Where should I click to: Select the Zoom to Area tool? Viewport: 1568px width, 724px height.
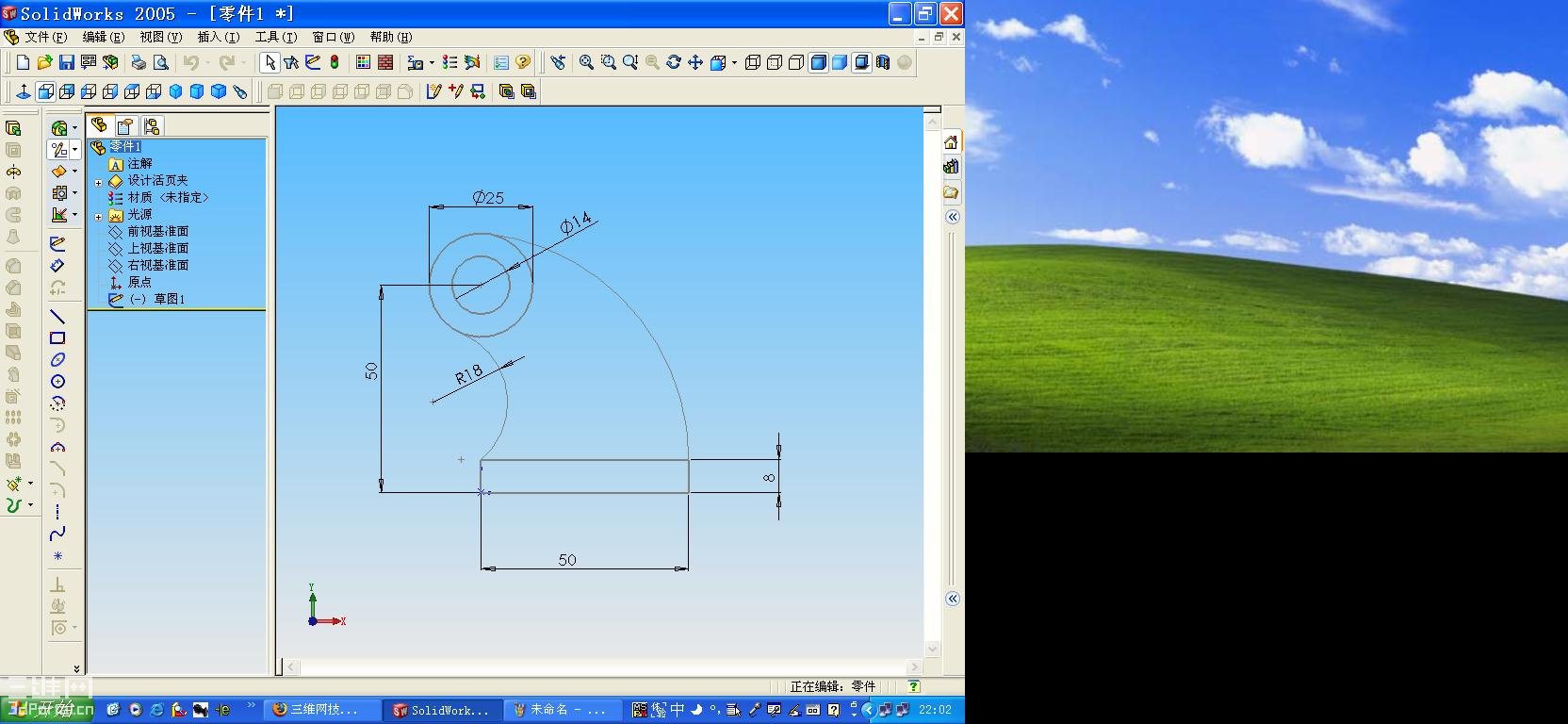pyautogui.click(x=608, y=62)
